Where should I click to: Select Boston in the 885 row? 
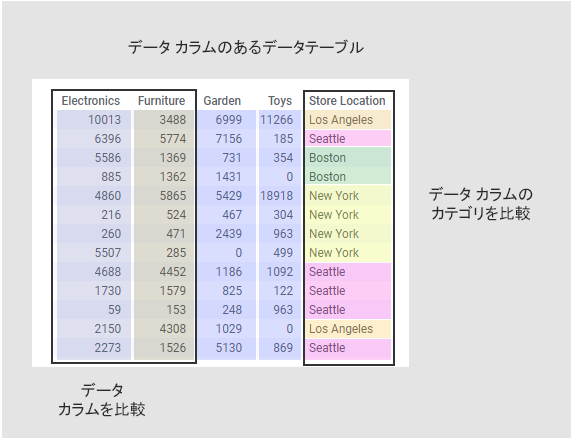click(x=327, y=177)
